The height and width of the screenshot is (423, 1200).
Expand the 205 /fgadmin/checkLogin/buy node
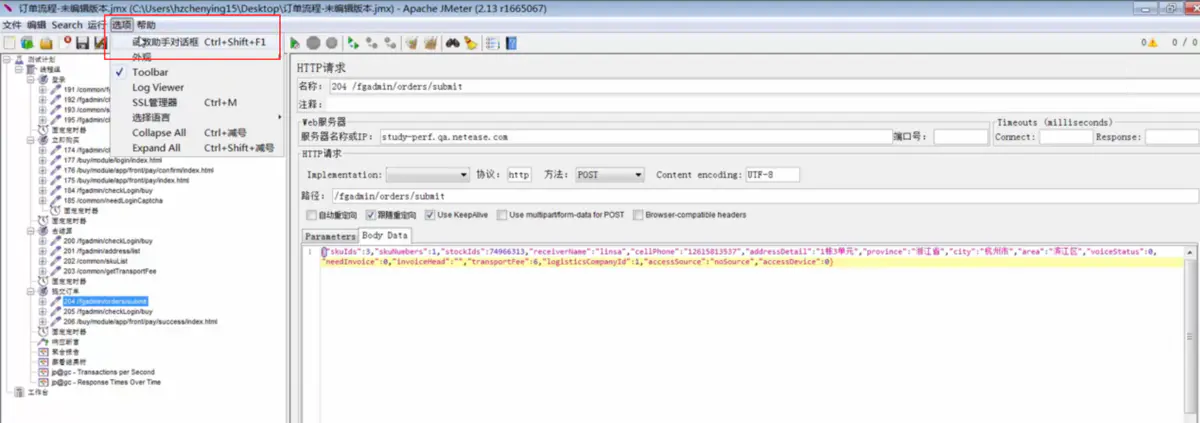(42, 311)
